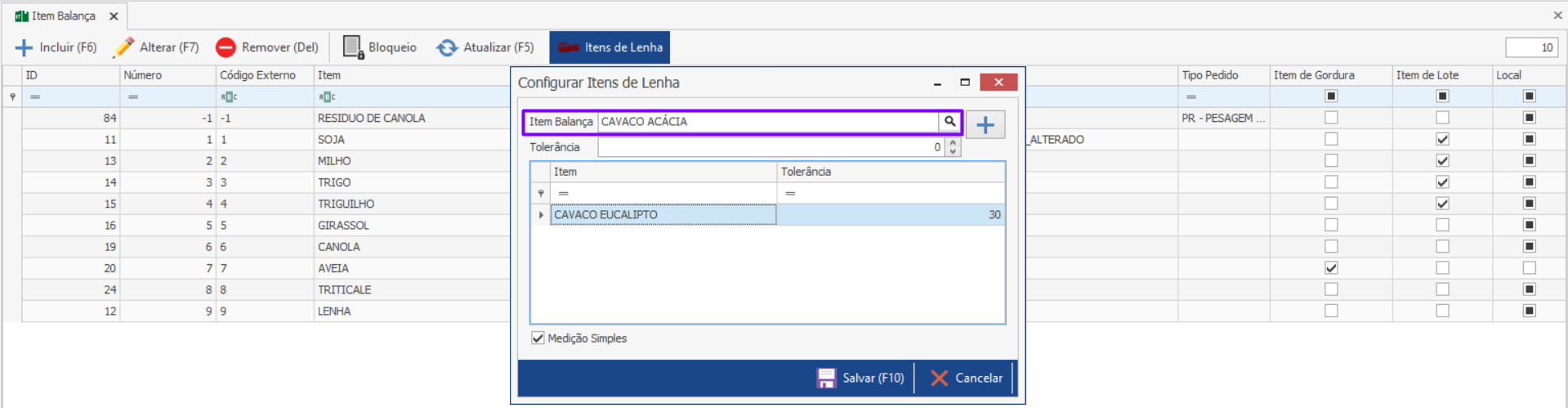Click Item de Lote column header
Screen dimensions: 1568x408
1442,75
